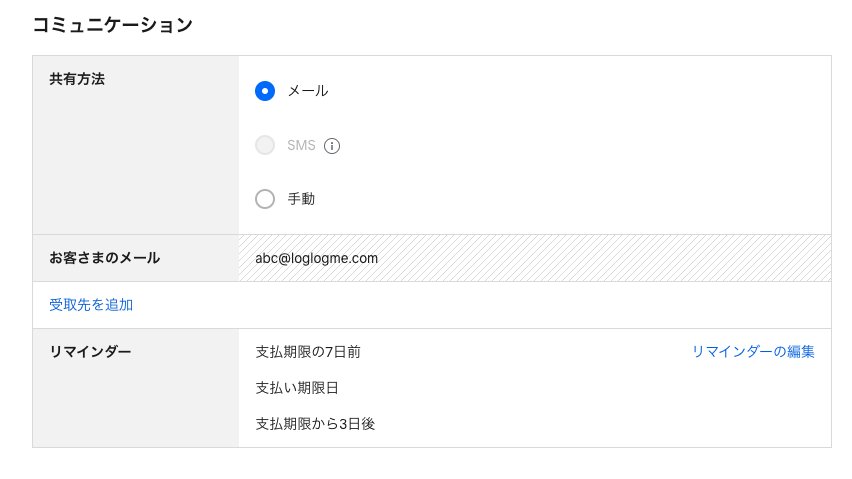This screenshot has height=479, width=852.
Task: Click the hatched area beside the email address
Action: pos(603,258)
